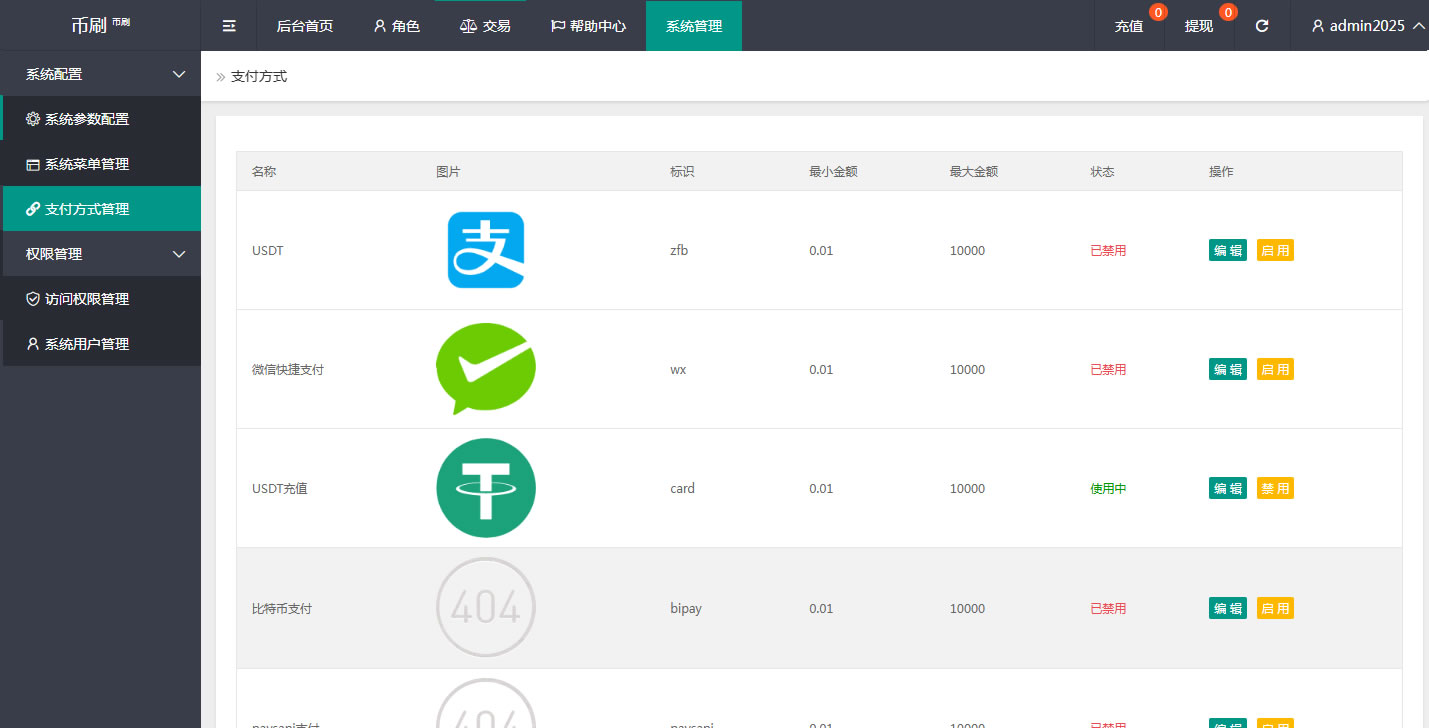Click the refresh icon in top bar
Image resolution: width=1429 pixels, height=728 pixels.
click(x=1262, y=26)
